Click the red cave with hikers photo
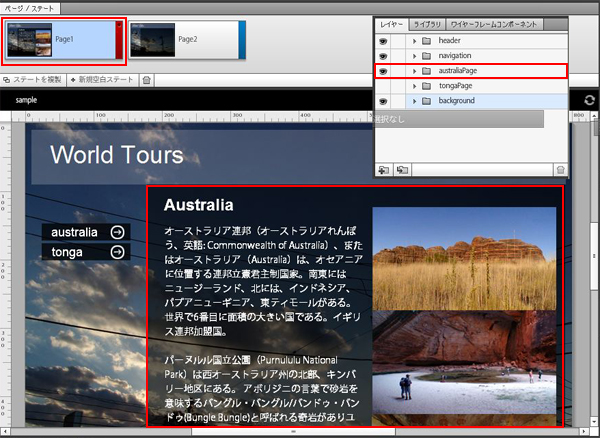600x438 pixels. pyautogui.click(x=464, y=362)
